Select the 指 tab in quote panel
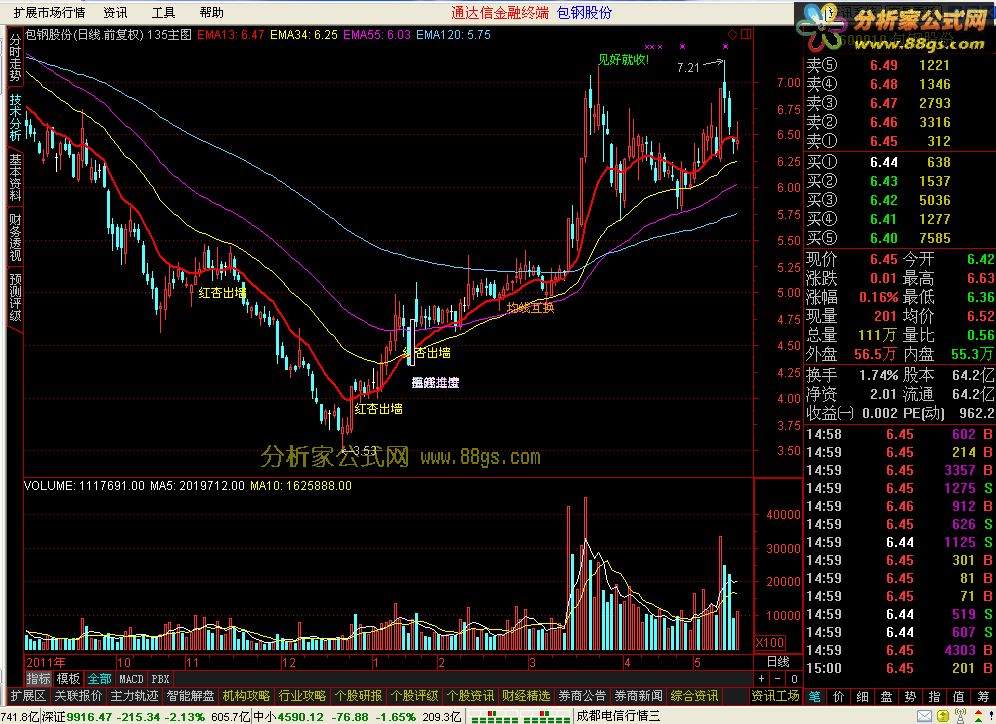Image resolution: width=996 pixels, height=724 pixels. 935,697
